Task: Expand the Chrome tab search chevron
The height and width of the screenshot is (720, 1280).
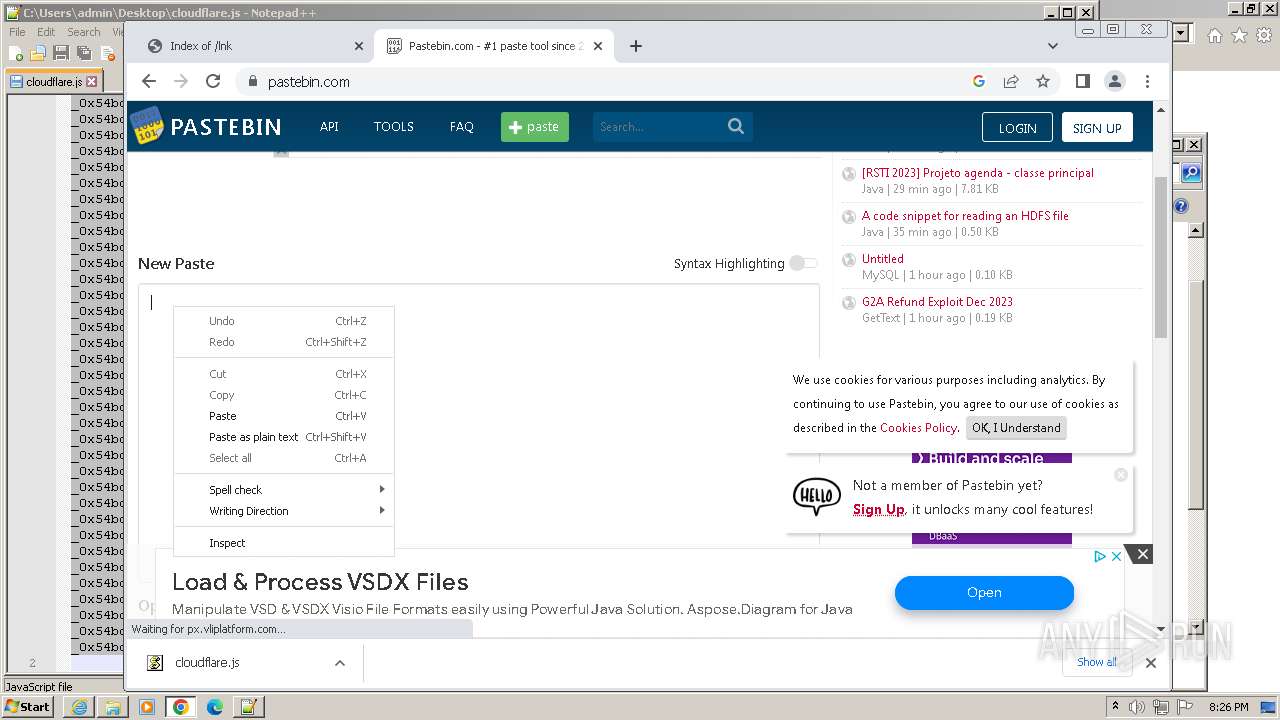Action: click(1053, 46)
